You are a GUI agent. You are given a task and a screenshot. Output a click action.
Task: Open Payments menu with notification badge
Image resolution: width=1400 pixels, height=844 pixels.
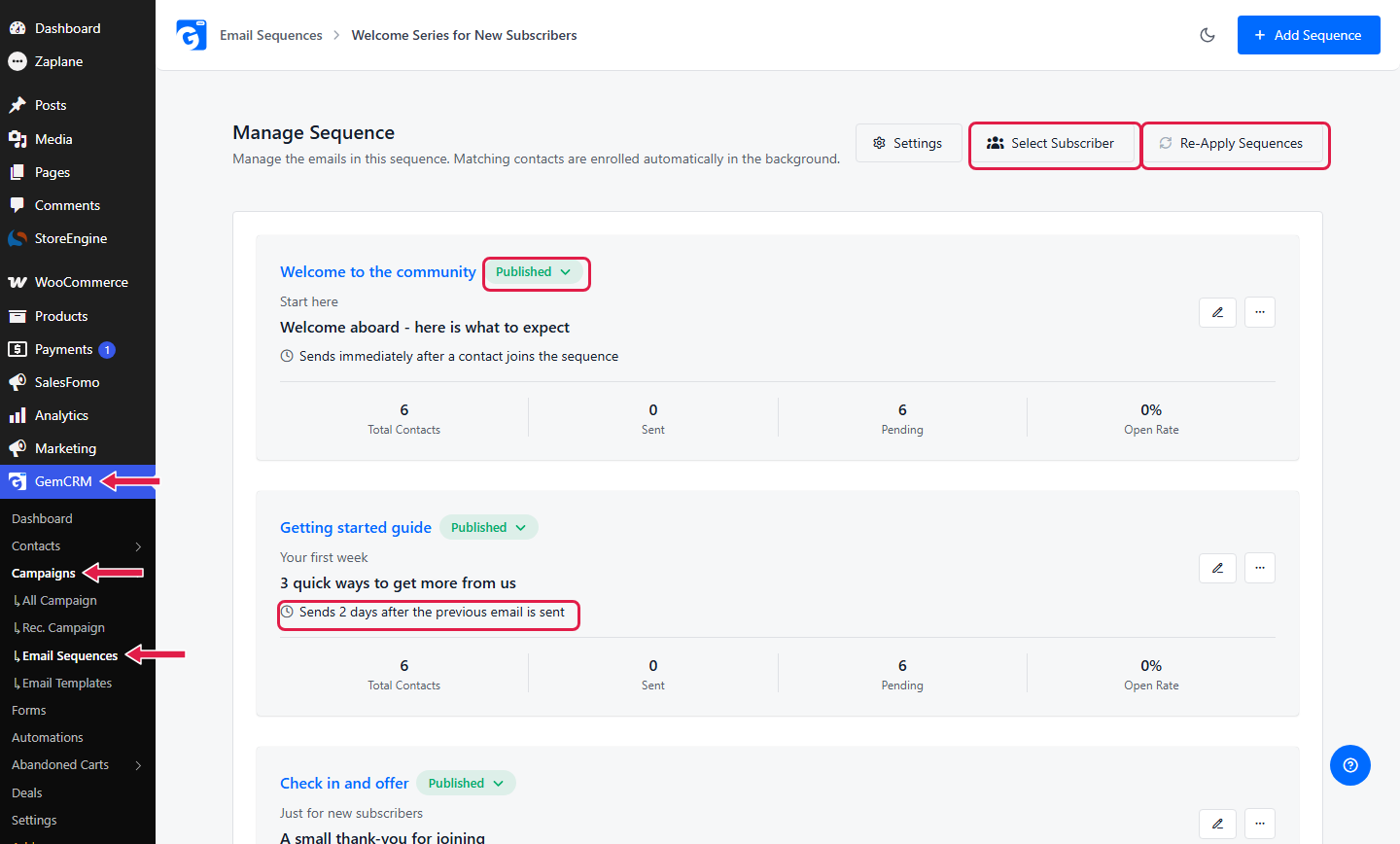point(78,349)
